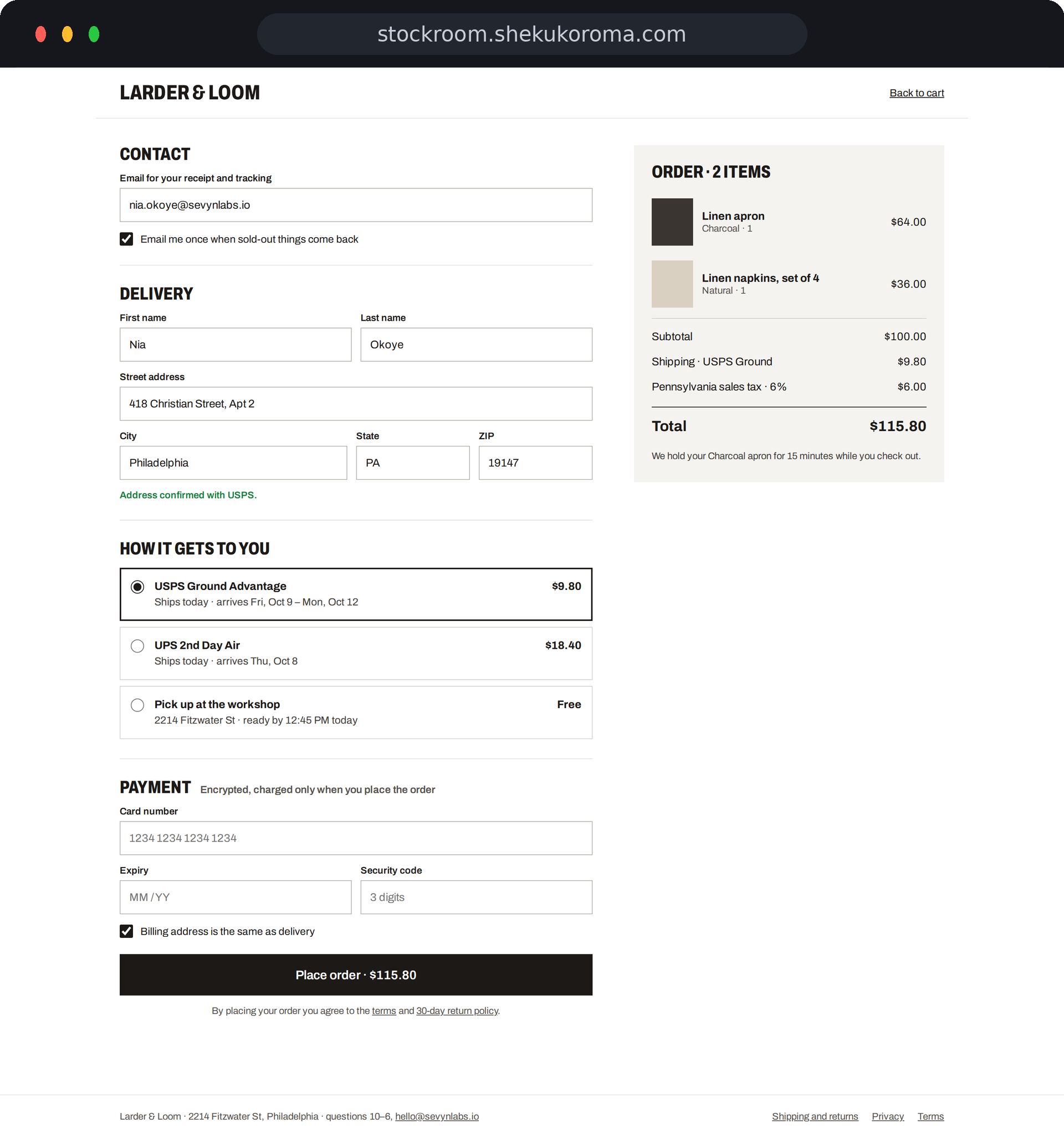This screenshot has width=1064, height=1144.
Task: Click the Last name field
Action: (476, 345)
